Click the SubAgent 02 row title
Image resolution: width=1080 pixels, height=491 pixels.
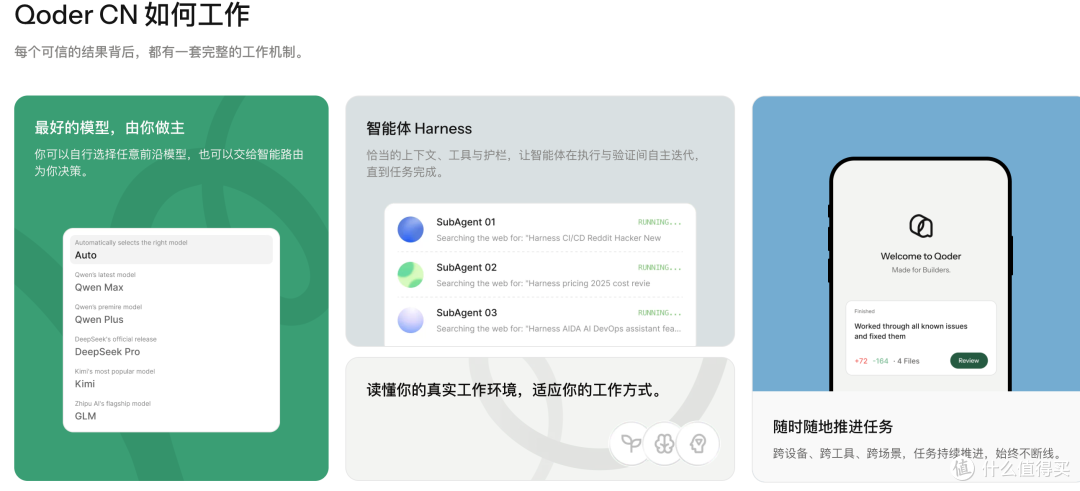pyautogui.click(x=466, y=267)
